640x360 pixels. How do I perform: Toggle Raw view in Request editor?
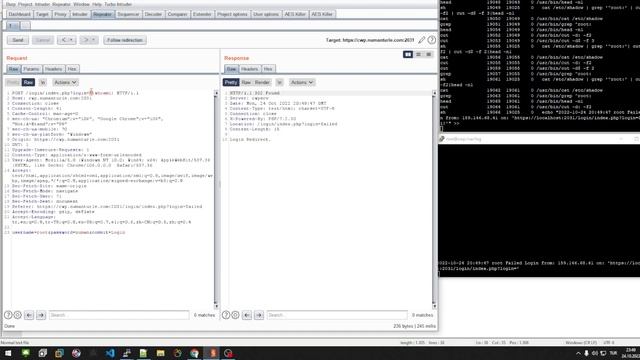(28, 82)
